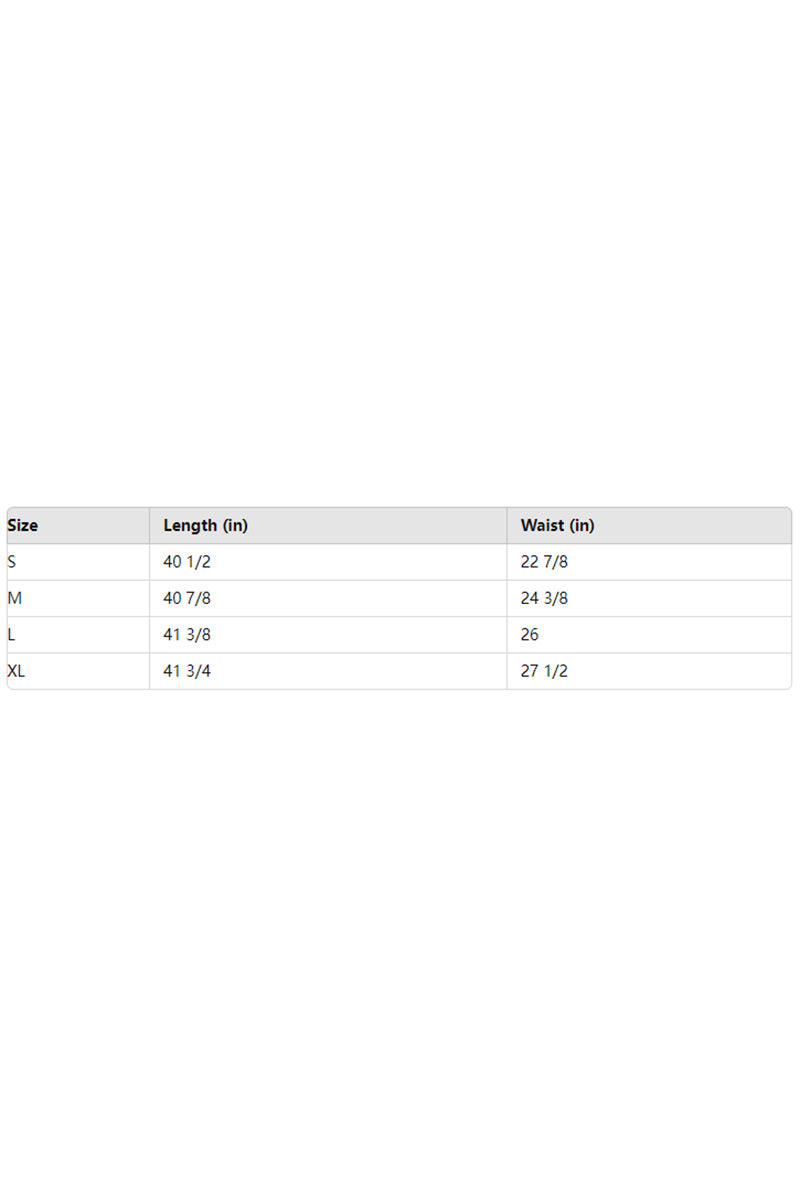Screen dimensions: 800x1200
Task: Click the 3/4 fraction in XL length
Action: coord(199,671)
